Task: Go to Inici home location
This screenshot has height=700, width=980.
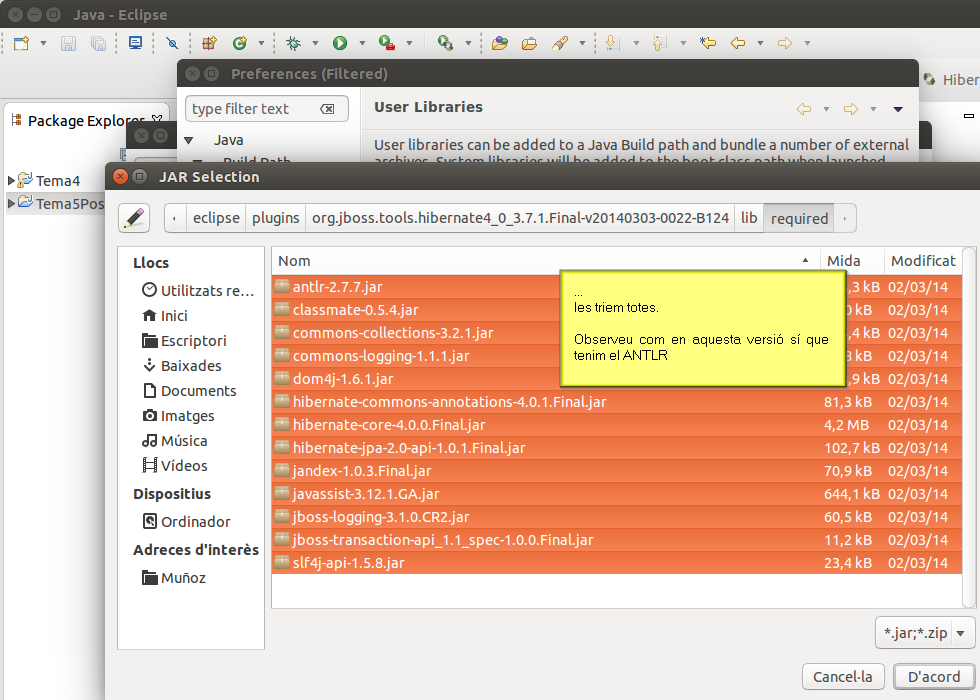Action: pos(165,316)
